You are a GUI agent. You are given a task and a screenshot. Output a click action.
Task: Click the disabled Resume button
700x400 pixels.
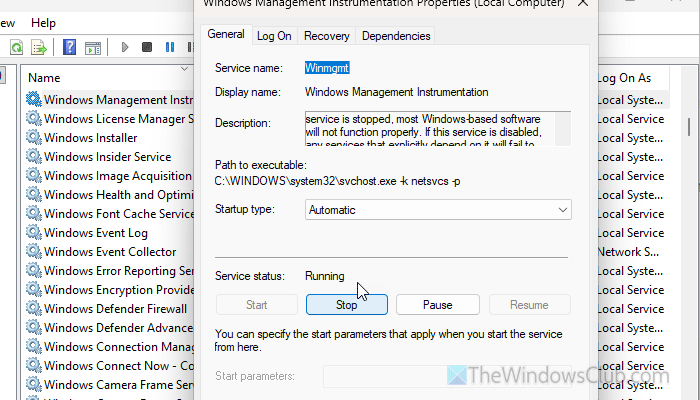point(529,305)
